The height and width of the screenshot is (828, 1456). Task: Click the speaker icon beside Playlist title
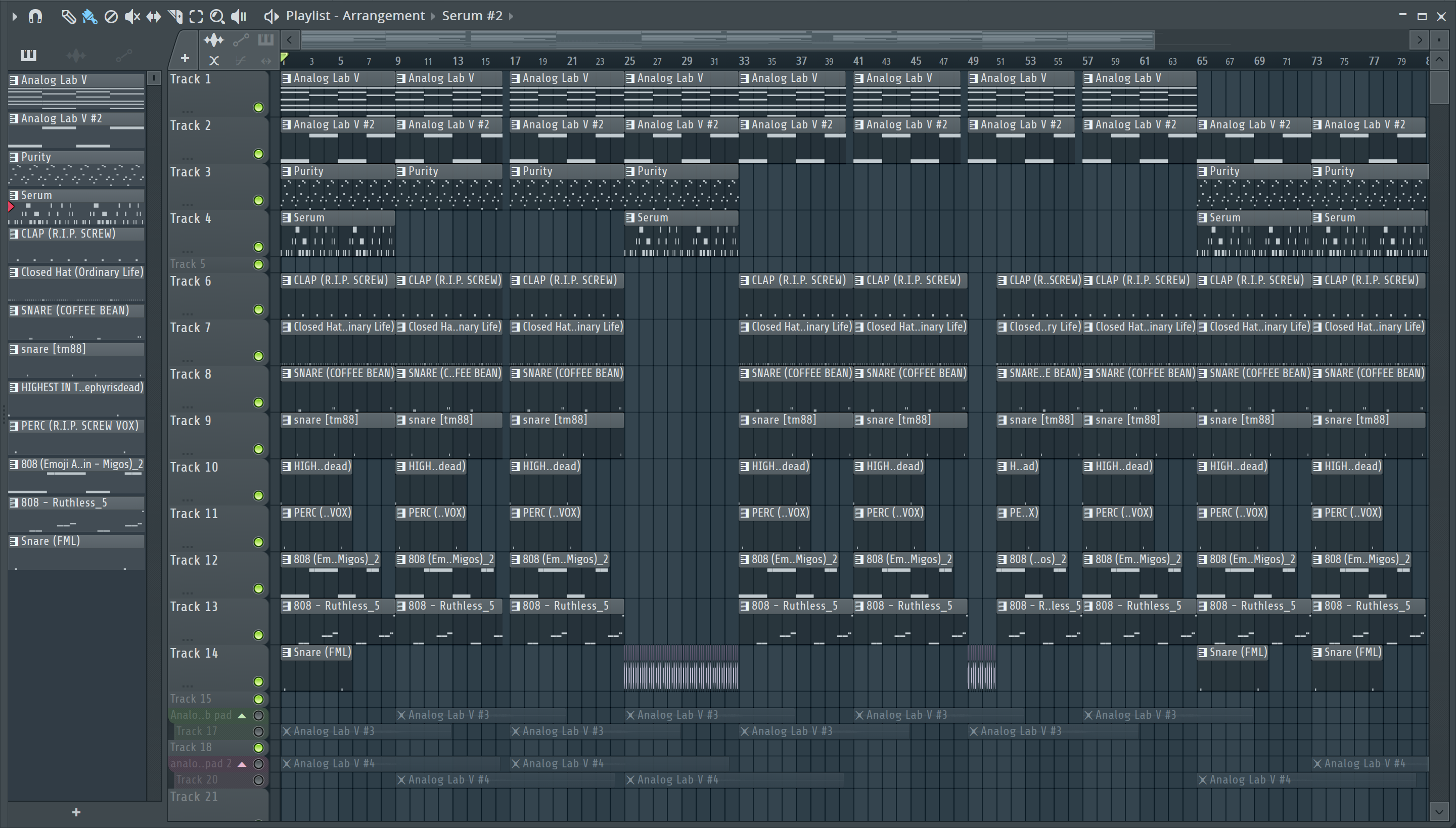coord(271,17)
